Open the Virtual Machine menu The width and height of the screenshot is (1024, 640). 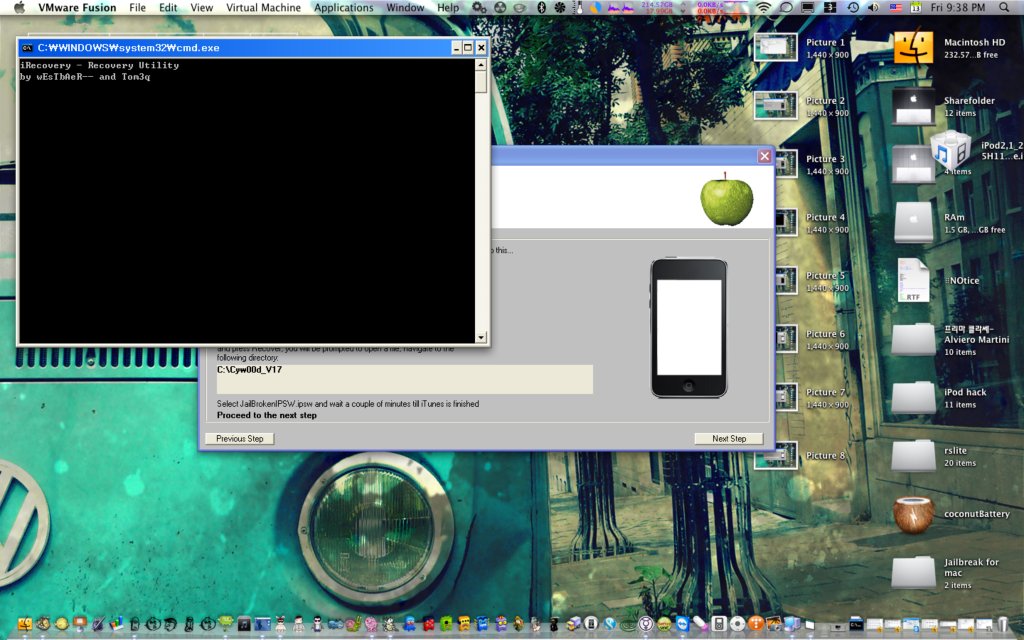(x=263, y=8)
